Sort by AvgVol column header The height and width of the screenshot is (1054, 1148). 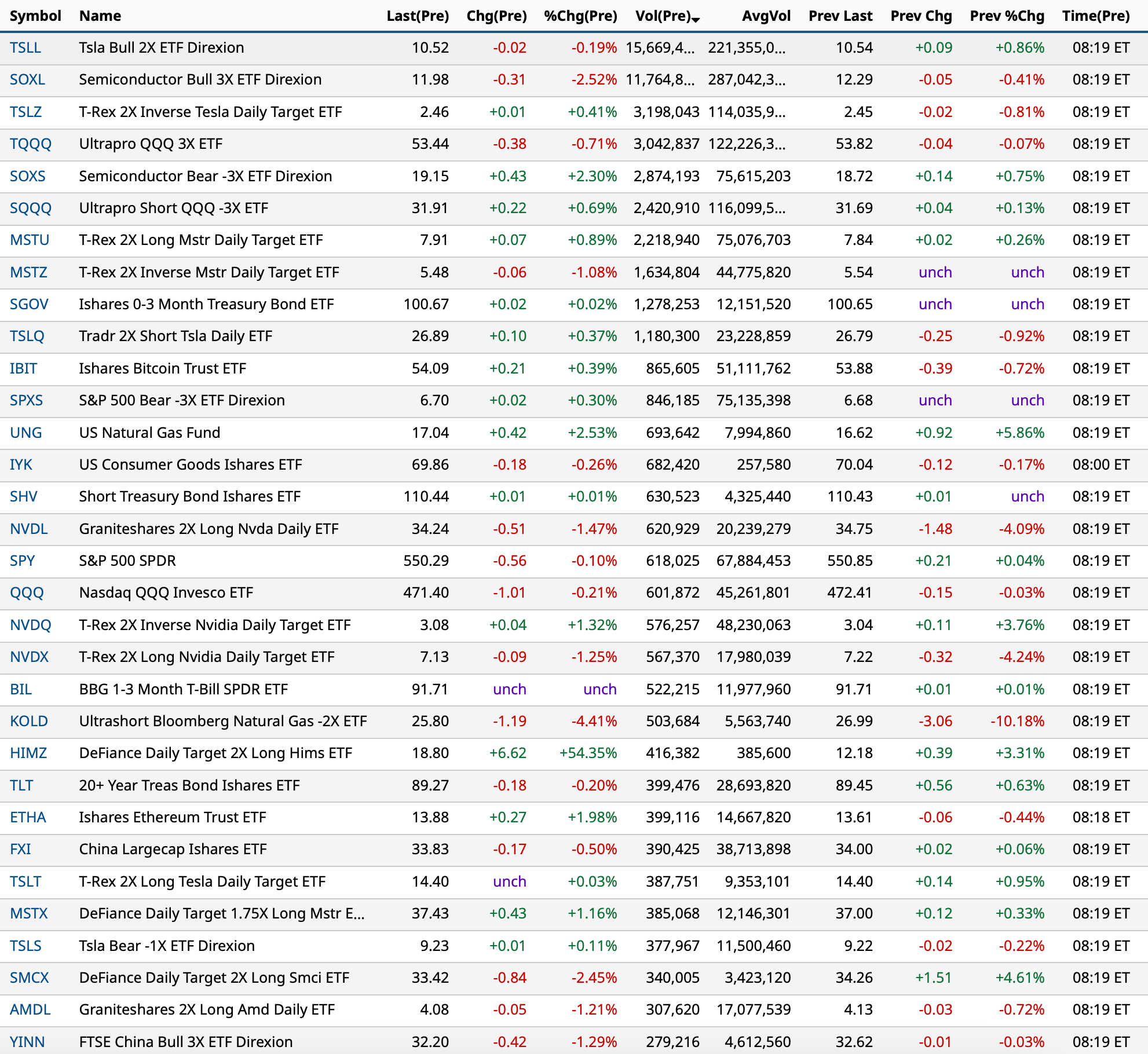click(766, 16)
